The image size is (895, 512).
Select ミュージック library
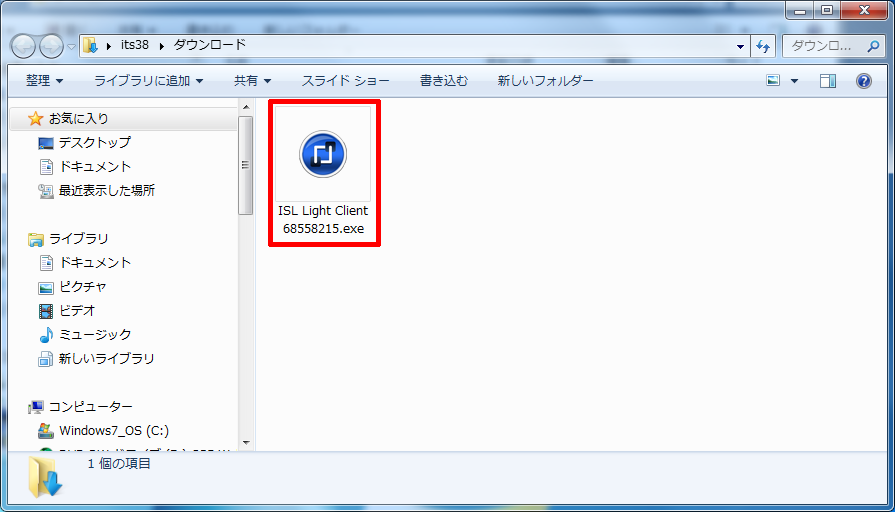tap(94, 335)
